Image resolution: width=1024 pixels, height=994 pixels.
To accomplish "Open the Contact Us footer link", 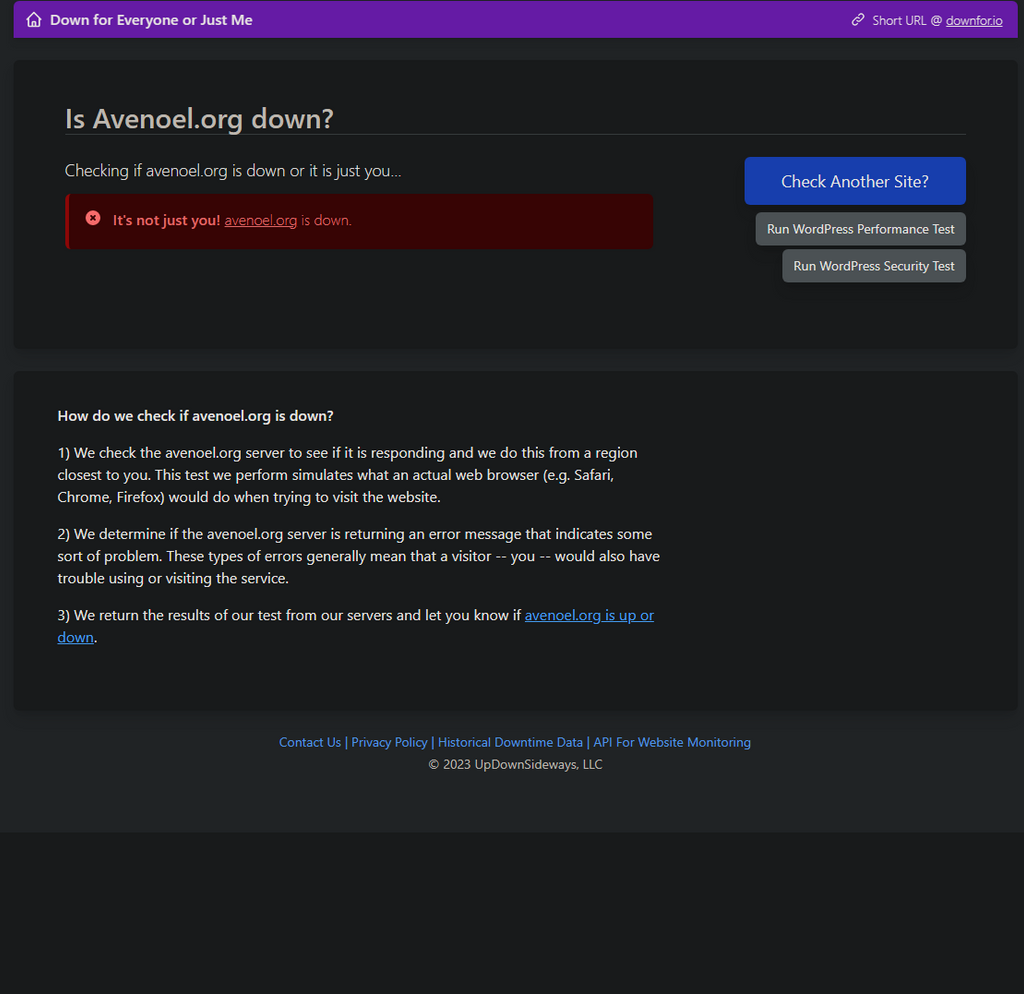I will 310,743.
